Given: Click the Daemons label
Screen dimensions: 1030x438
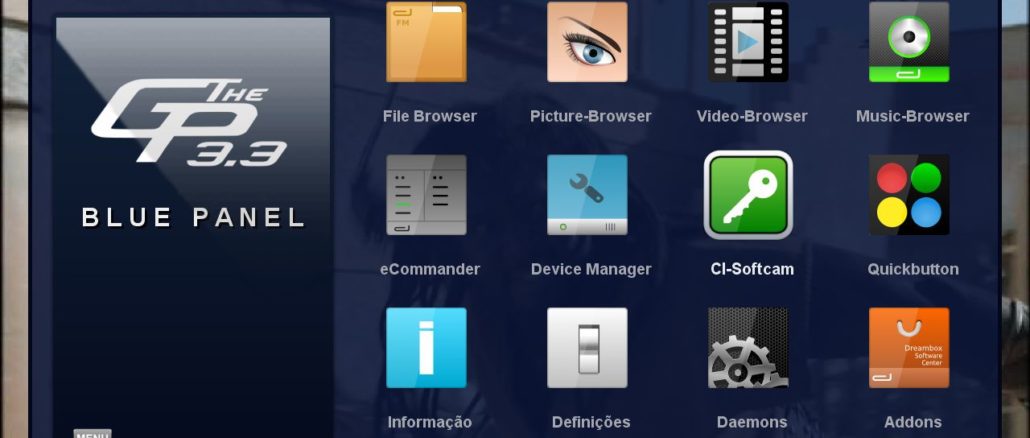Looking at the screenshot, I should pos(752,422).
